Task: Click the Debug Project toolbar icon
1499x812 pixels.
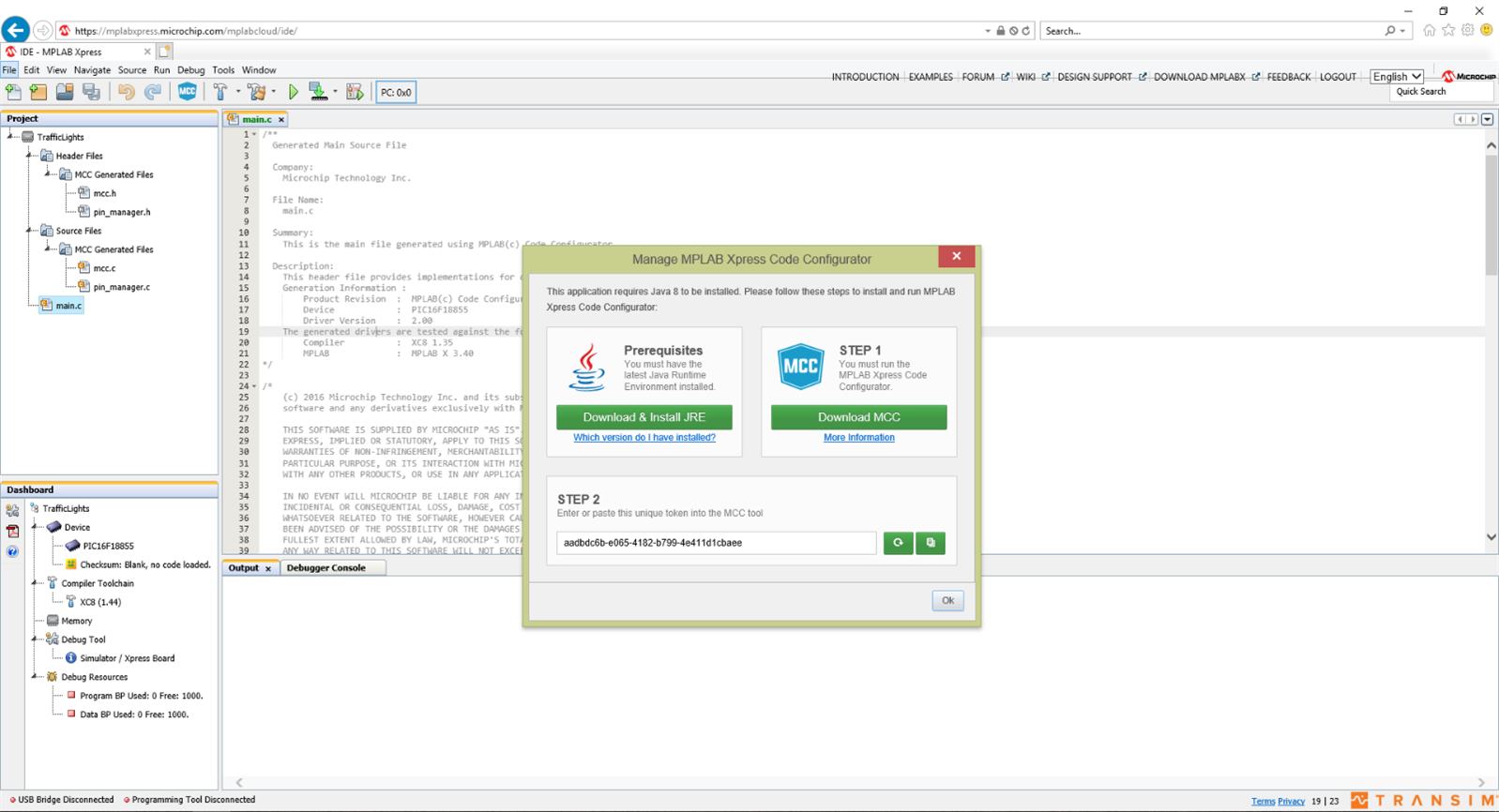Action: point(355,92)
